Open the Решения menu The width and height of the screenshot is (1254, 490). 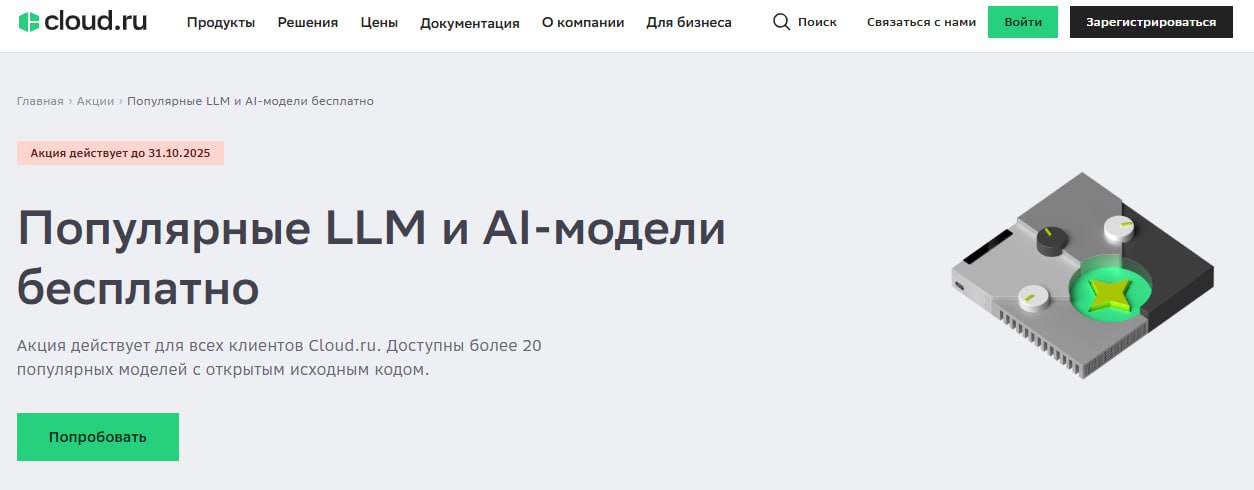click(x=308, y=22)
